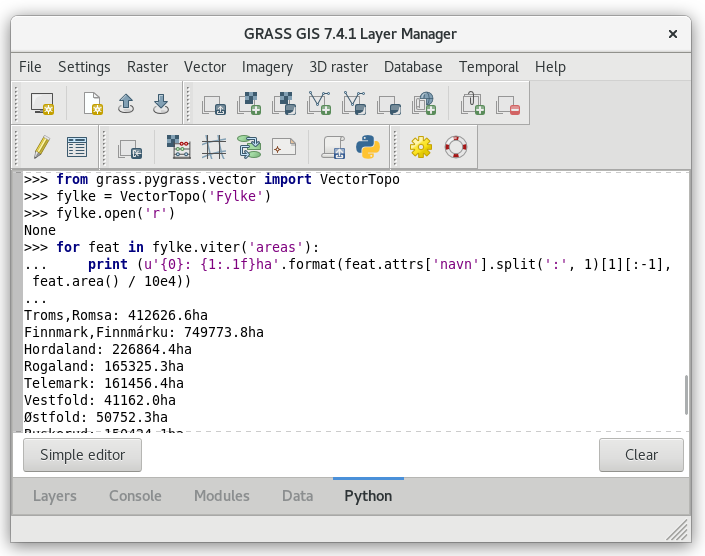
Task: Open the Temporal menu
Action: click(489, 67)
